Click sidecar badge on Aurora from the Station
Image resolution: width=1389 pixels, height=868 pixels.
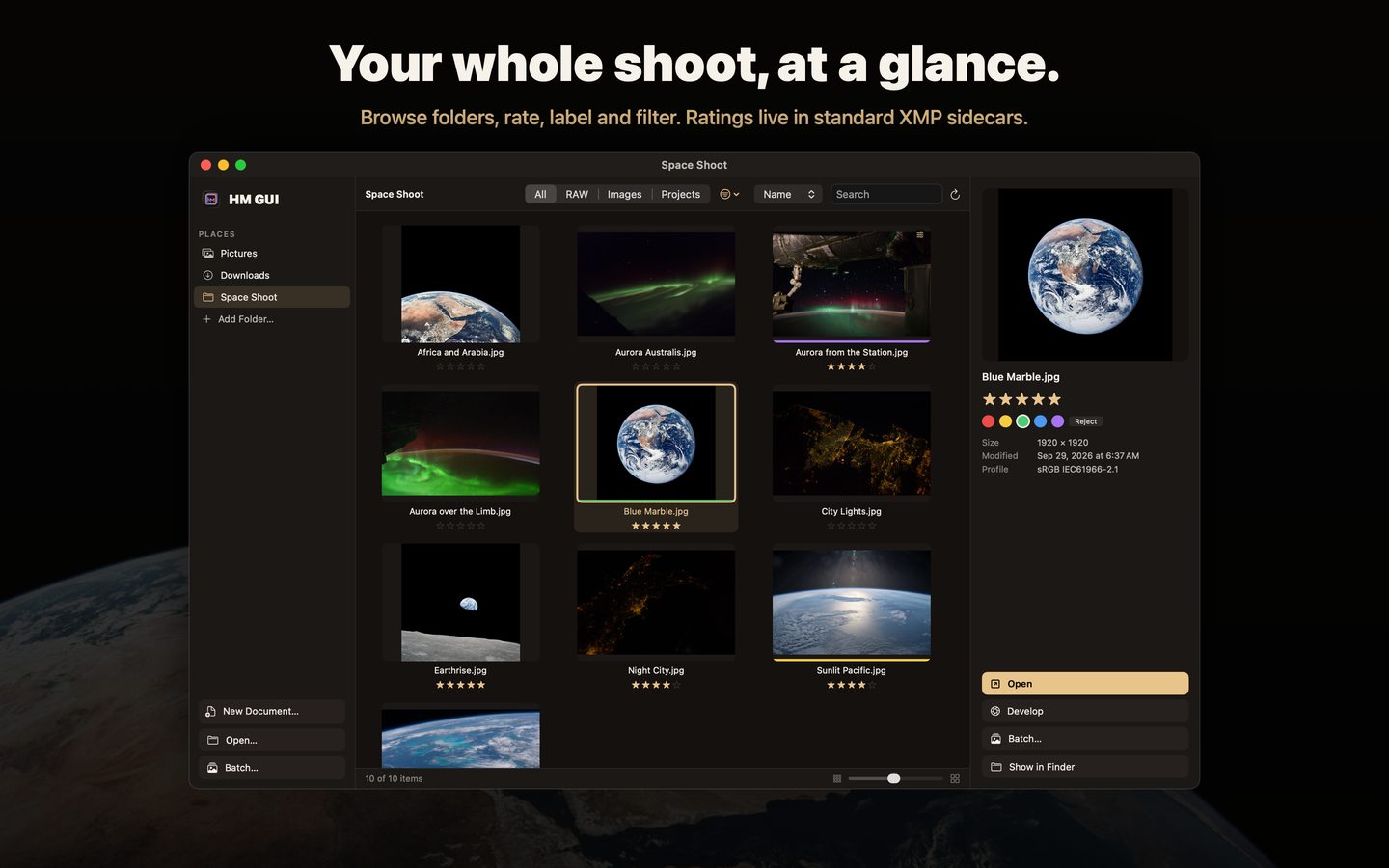[x=920, y=234]
